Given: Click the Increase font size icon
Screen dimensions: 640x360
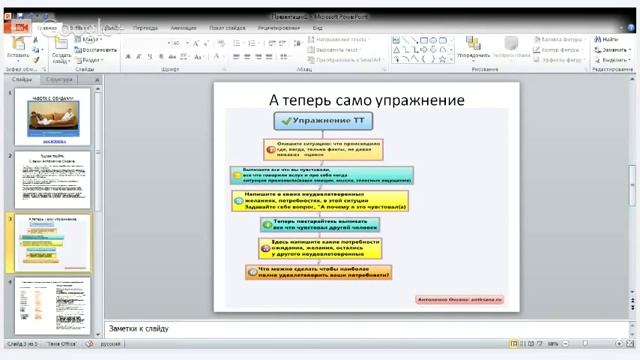Looking at the screenshot, I should (x=196, y=43).
